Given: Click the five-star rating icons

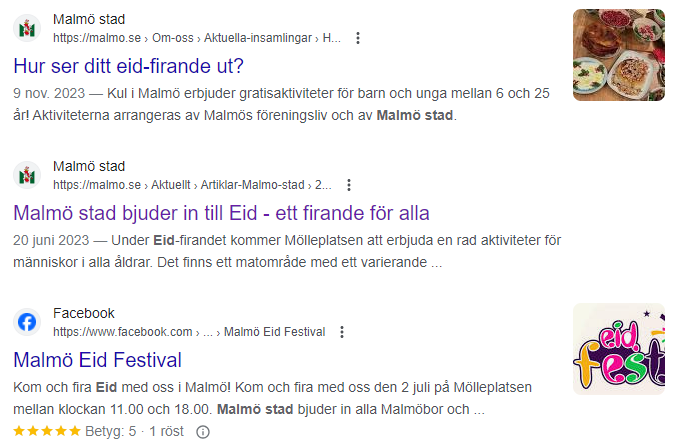Looking at the screenshot, I should coord(48,432).
